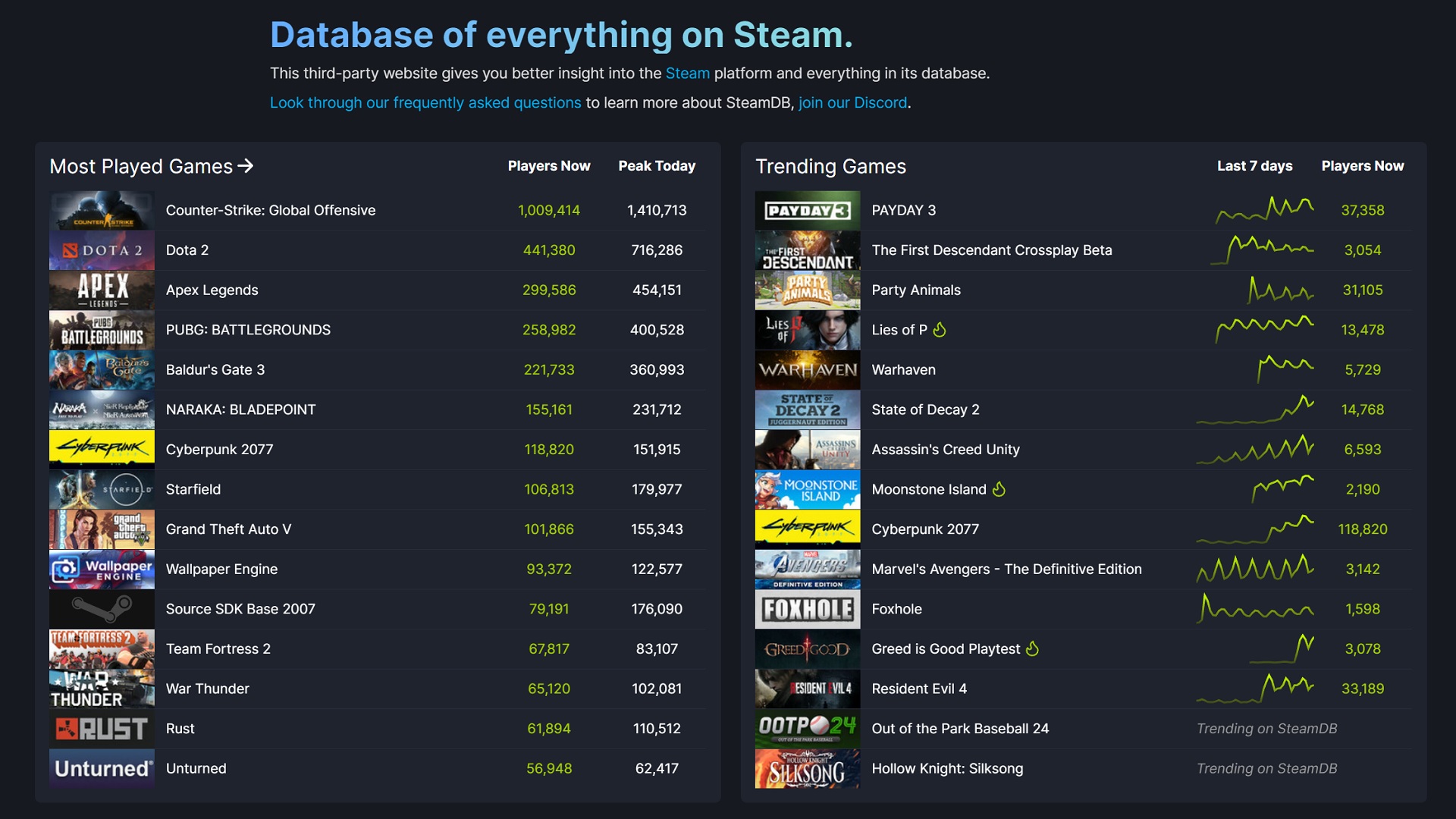Follow the Steam hyperlink in the description
1456x819 pixels.
686,74
